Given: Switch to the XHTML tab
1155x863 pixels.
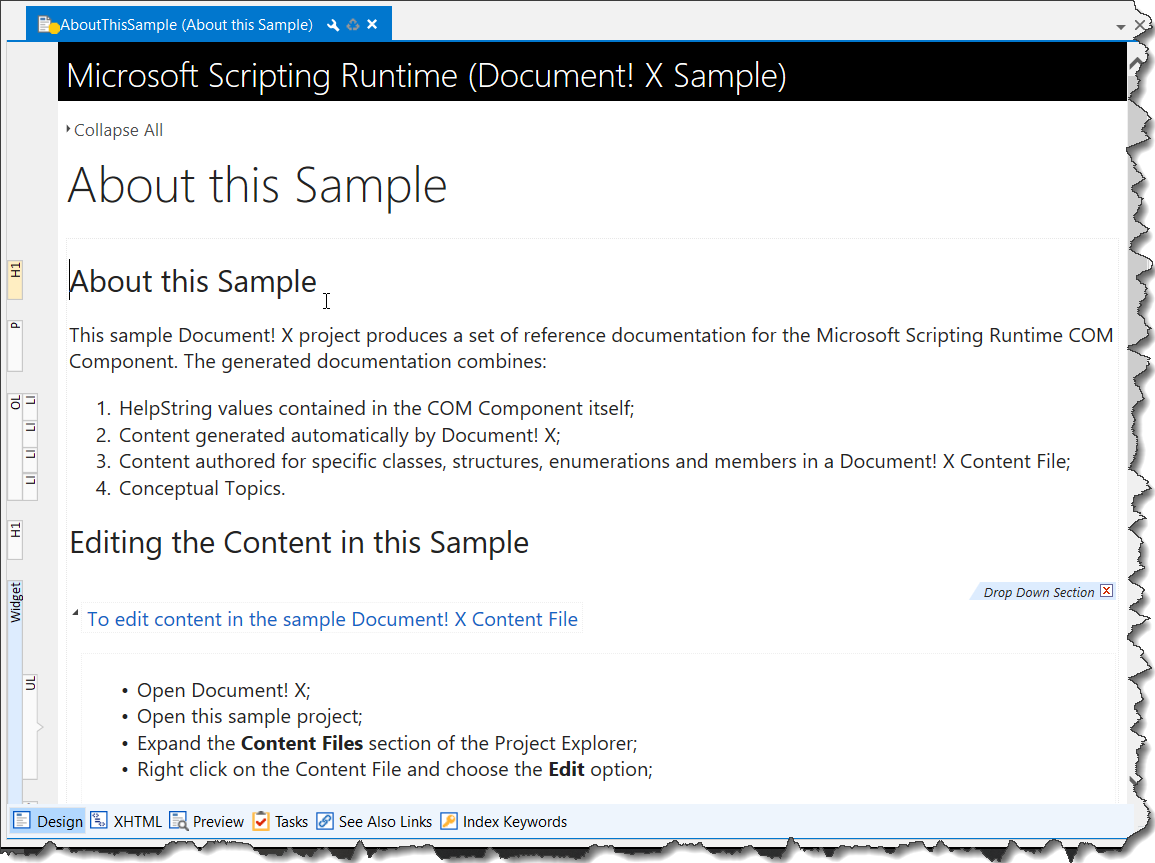Looking at the screenshot, I should coord(125,821).
